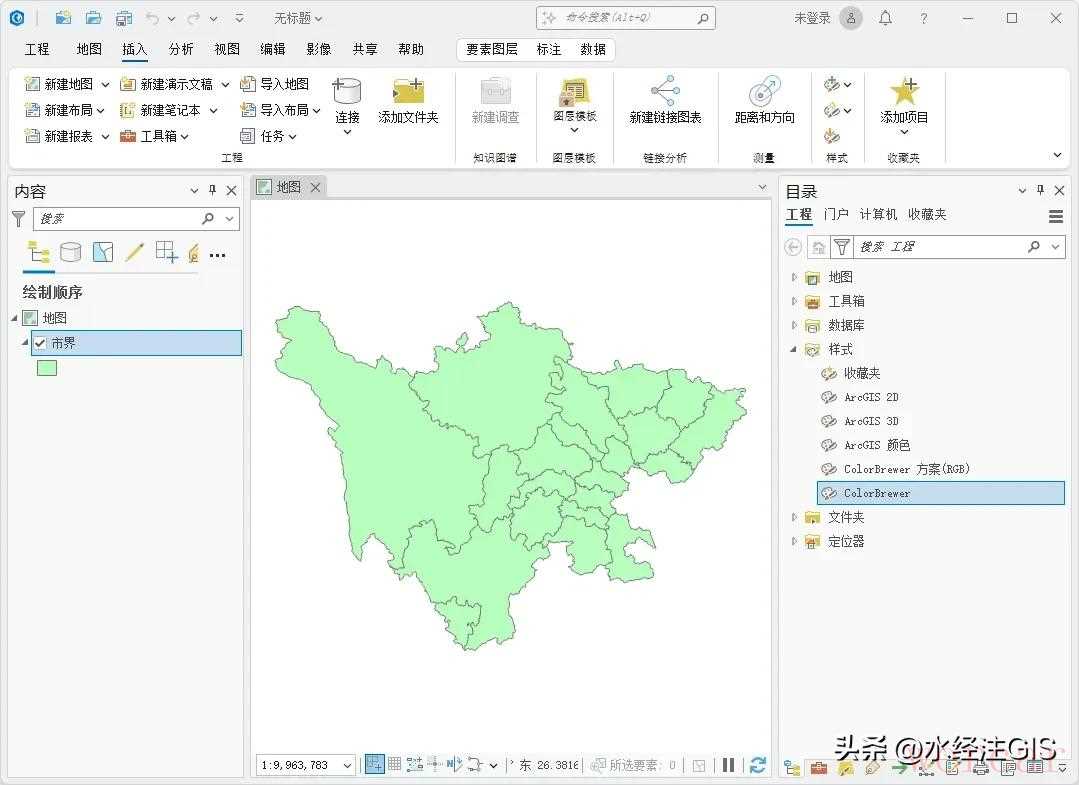1079x785 pixels.
Task: Click the pause drawing icon
Action: pos(729,765)
